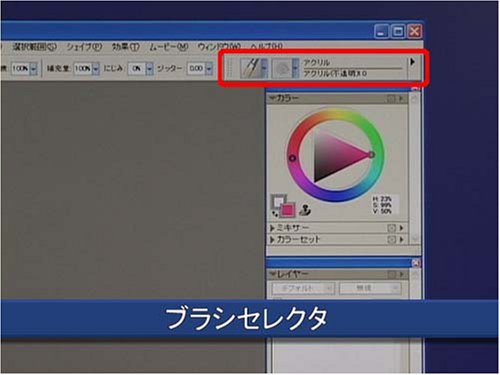Collapse the レイヤー panel
The height and width of the screenshot is (375, 500).
(273, 274)
